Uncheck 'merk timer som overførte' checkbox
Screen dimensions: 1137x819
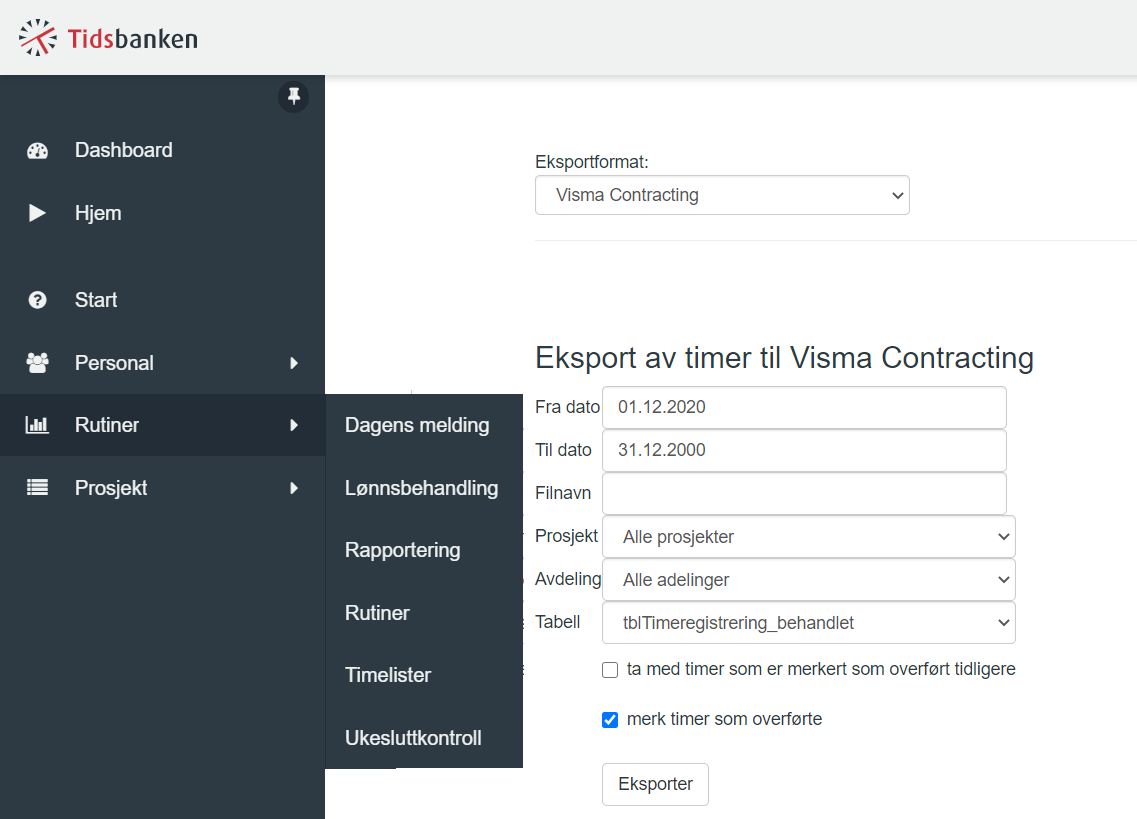tap(610, 720)
